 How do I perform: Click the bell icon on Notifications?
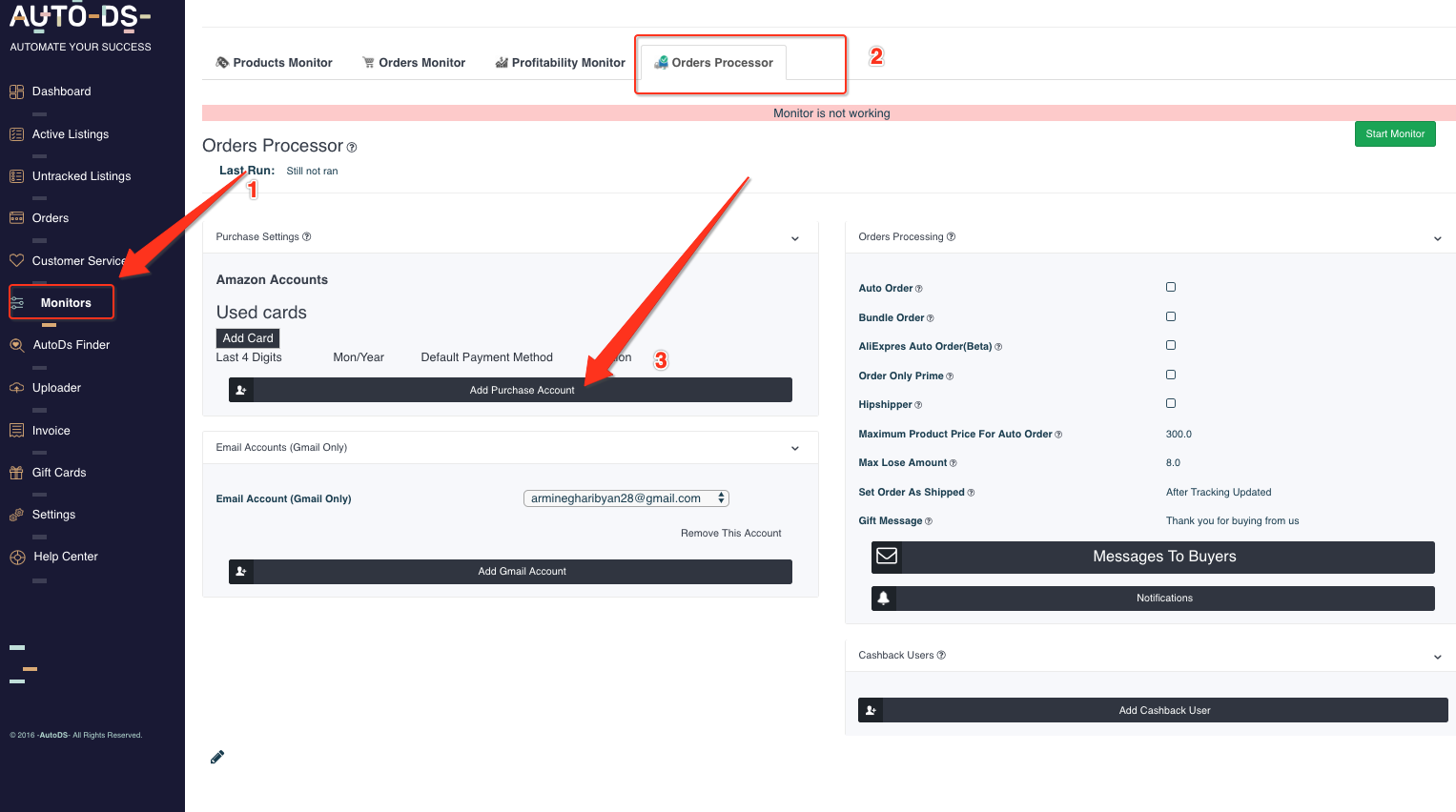tap(884, 599)
